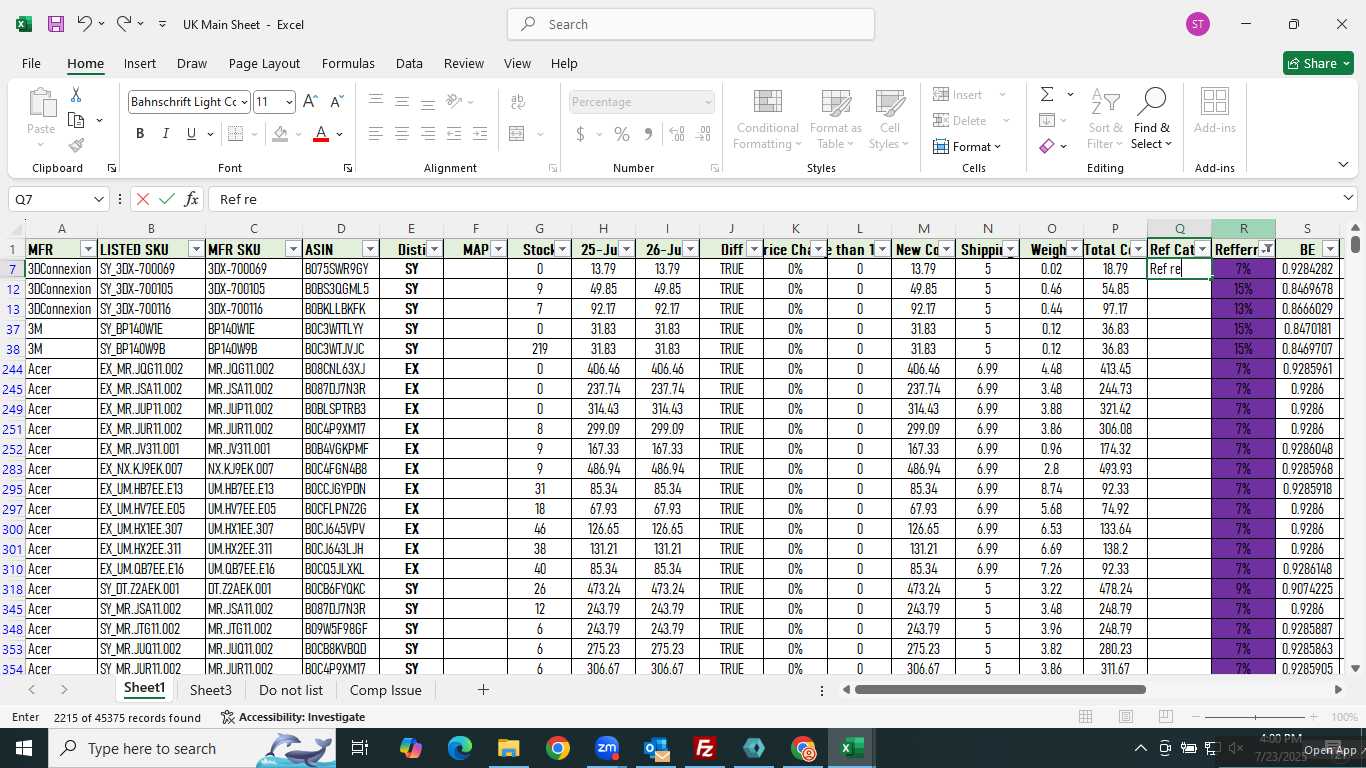Click Insert Function fx icon
This screenshot has height=768, width=1366.
click(191, 199)
